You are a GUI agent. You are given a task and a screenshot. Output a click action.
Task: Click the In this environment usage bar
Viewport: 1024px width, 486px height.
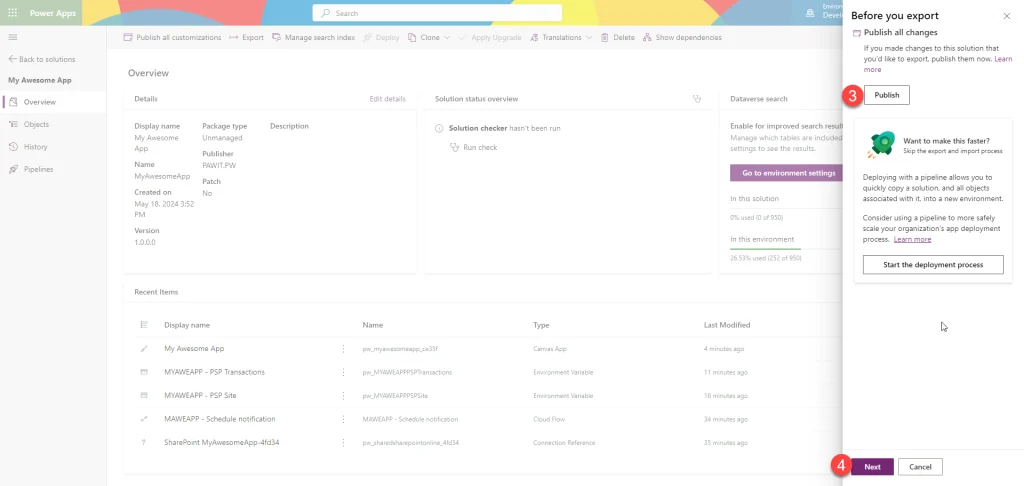click(x=786, y=249)
